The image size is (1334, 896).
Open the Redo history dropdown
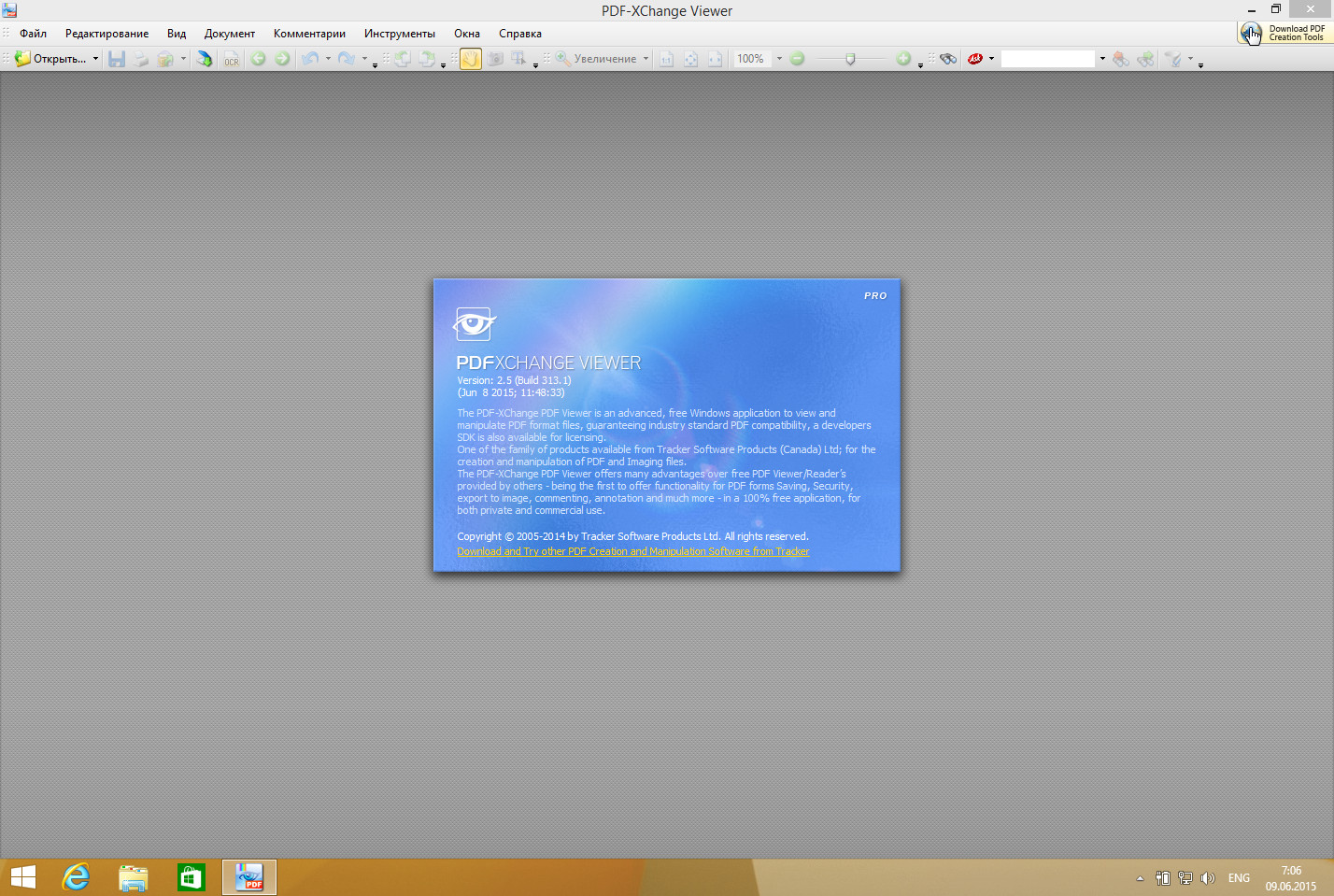pos(364,59)
